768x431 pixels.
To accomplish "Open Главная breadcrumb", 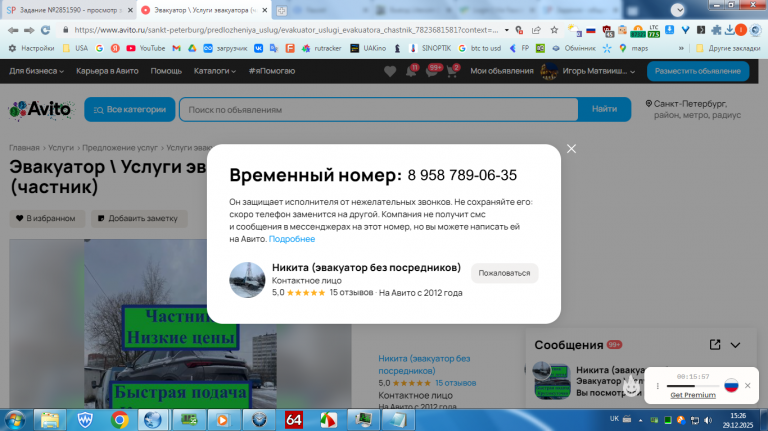I will tap(24, 147).
